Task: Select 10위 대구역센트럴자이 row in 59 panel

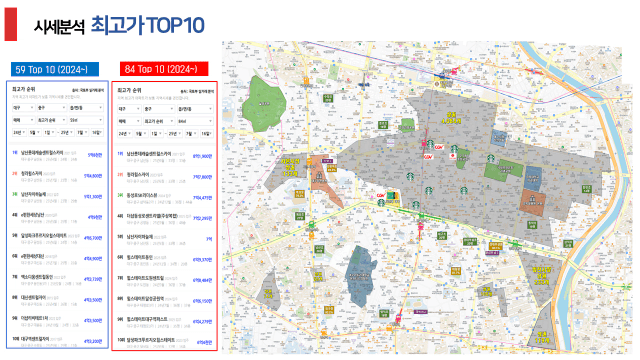Action: point(57,342)
